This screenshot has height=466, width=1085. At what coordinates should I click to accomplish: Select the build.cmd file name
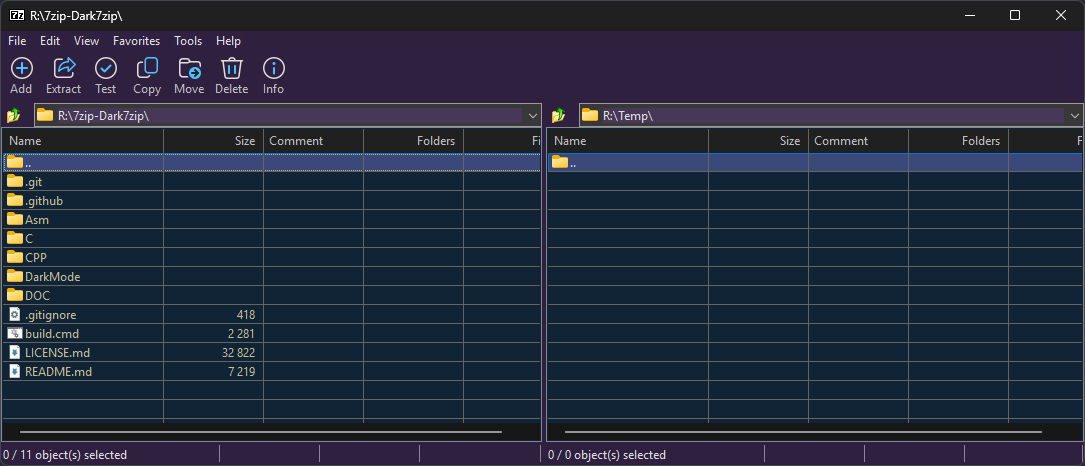pos(52,333)
